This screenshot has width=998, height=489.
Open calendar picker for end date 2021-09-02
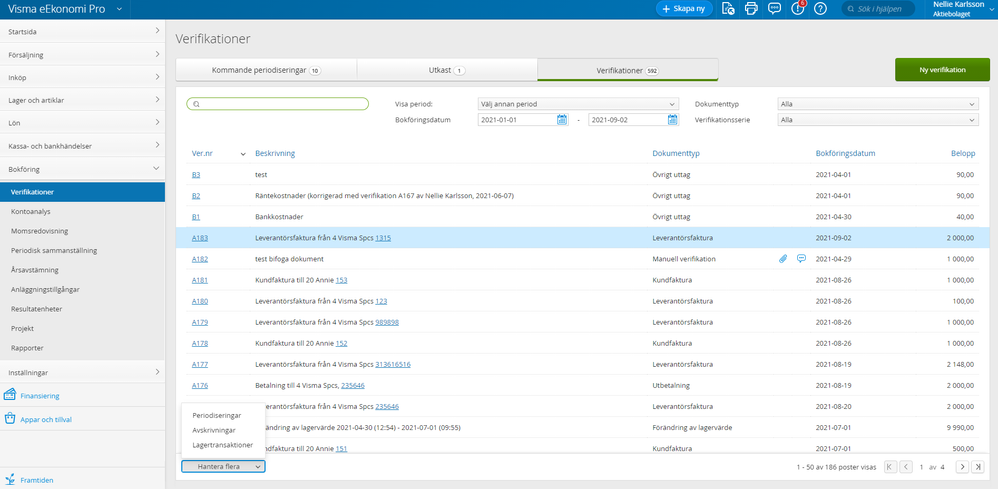click(673, 120)
